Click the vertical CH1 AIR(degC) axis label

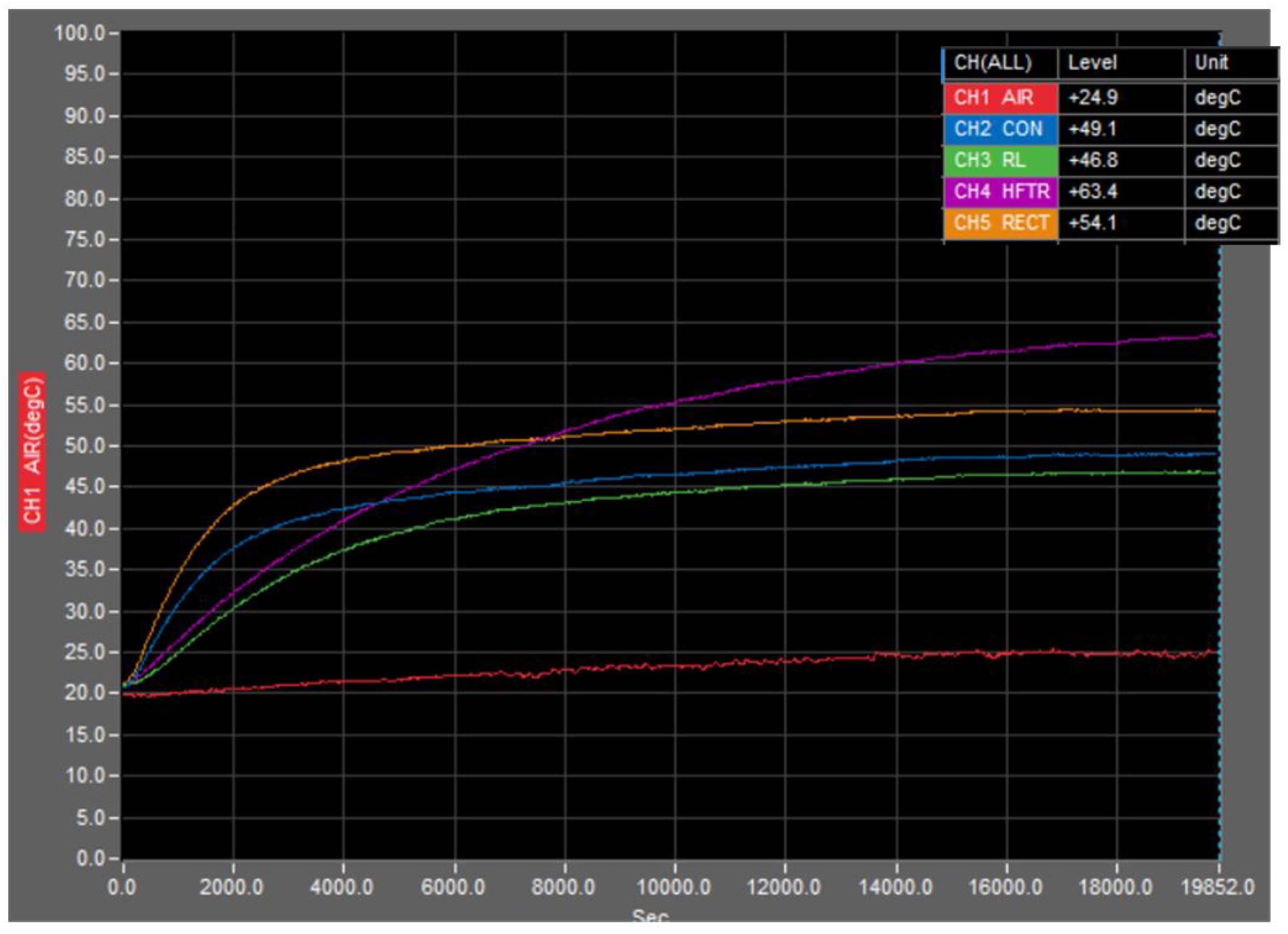[x=33, y=452]
